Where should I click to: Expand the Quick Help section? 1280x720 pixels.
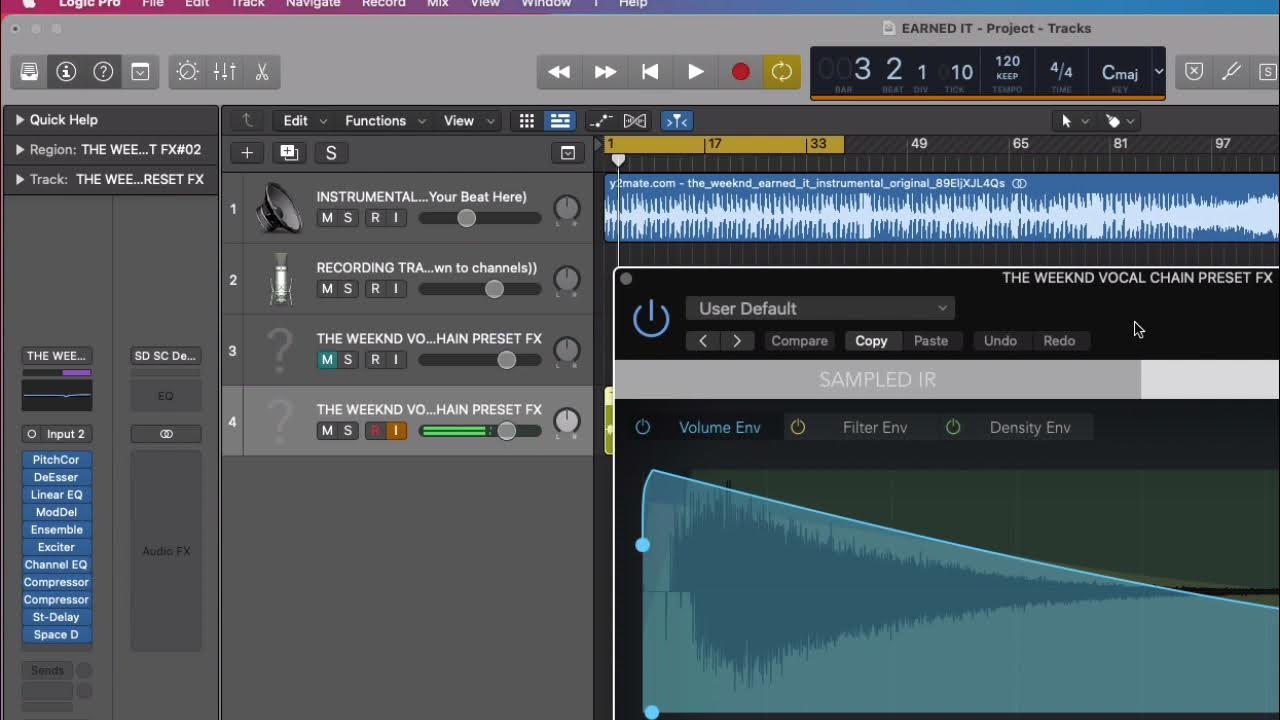click(19, 120)
